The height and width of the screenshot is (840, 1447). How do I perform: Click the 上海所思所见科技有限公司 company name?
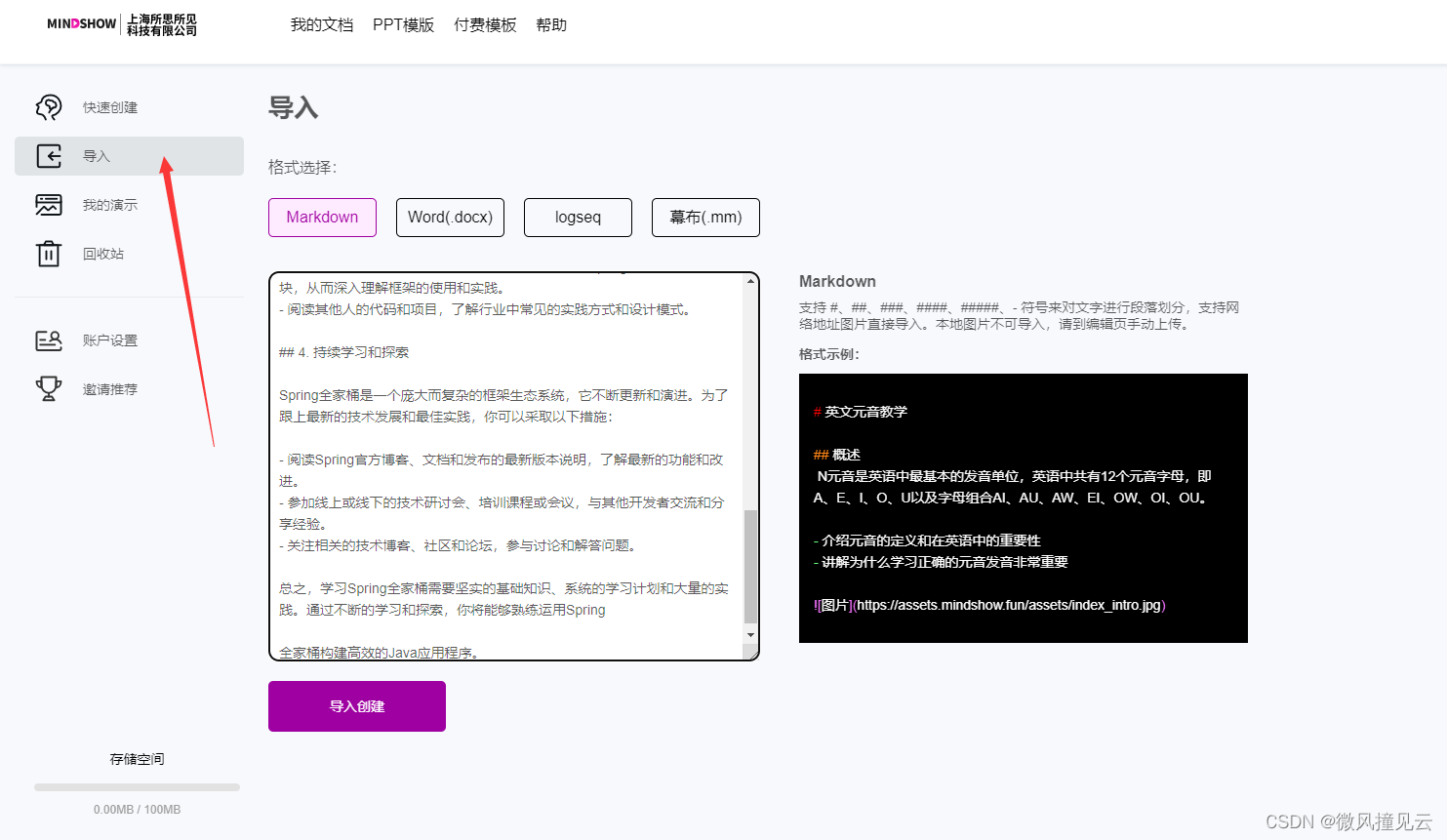(162, 24)
